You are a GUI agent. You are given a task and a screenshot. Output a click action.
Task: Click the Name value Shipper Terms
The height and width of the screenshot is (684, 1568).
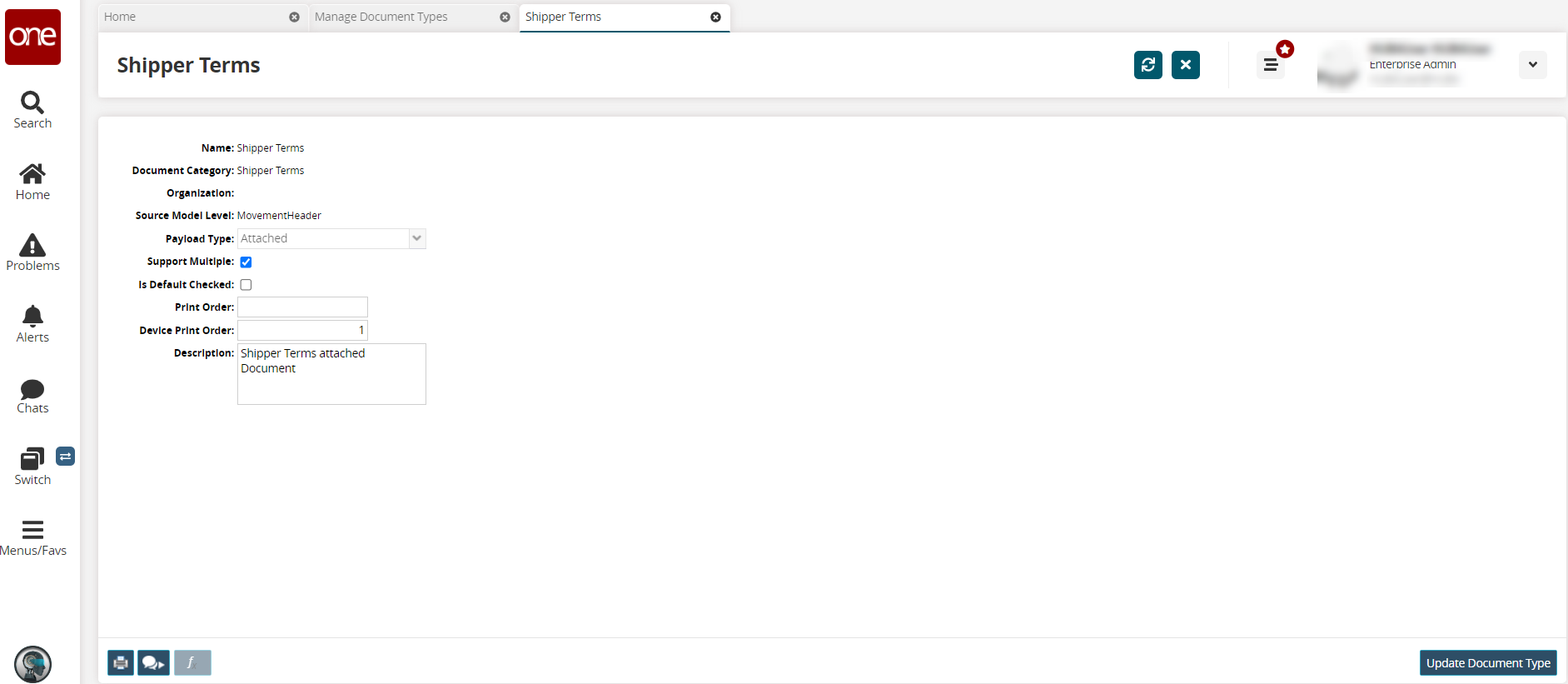point(271,148)
